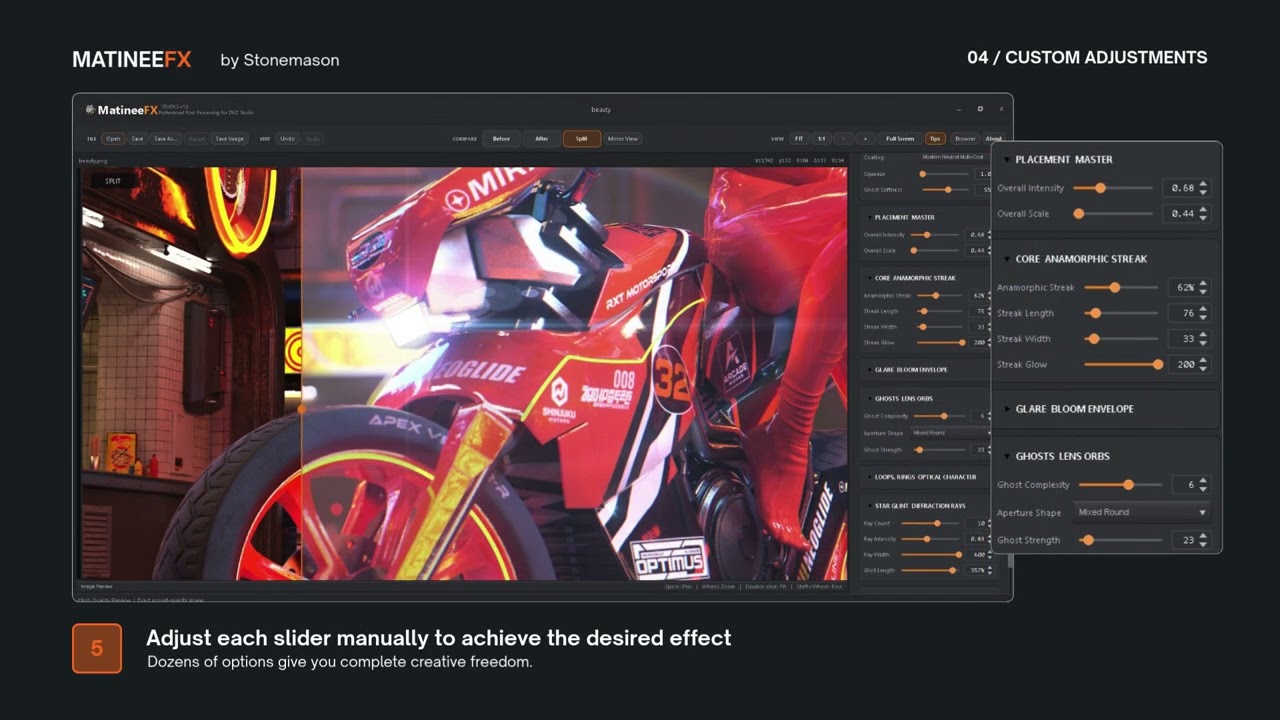Click the Undo button
The height and width of the screenshot is (720, 1280).
click(x=287, y=139)
